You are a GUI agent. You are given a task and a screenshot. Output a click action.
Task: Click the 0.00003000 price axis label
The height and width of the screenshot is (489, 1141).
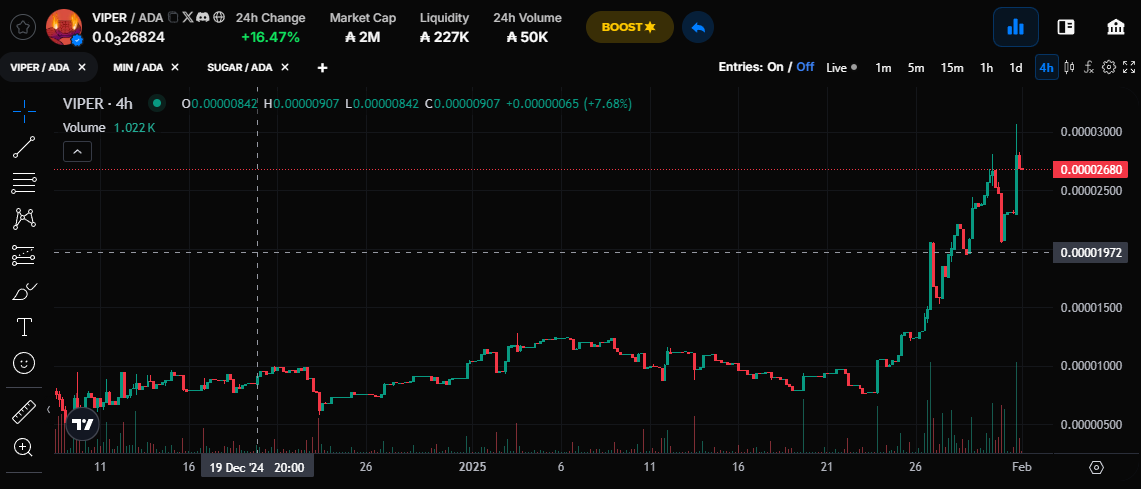[x=1091, y=132]
